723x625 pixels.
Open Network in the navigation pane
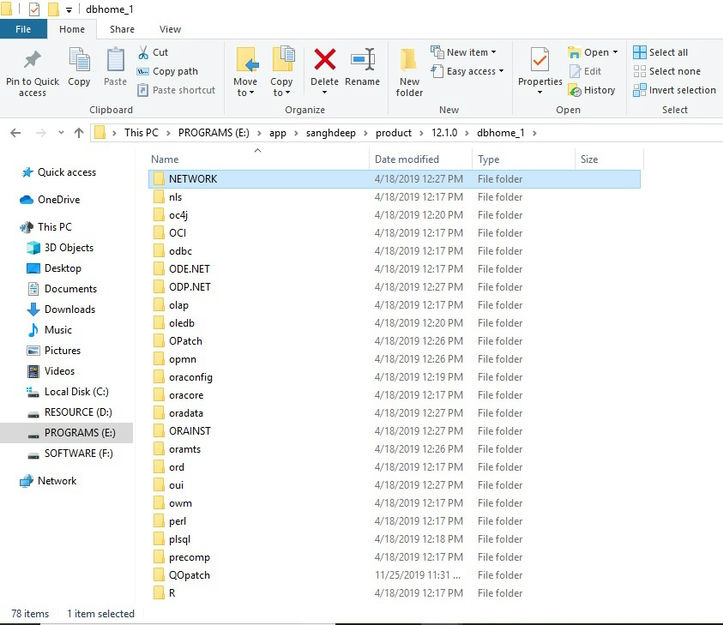pos(48,481)
